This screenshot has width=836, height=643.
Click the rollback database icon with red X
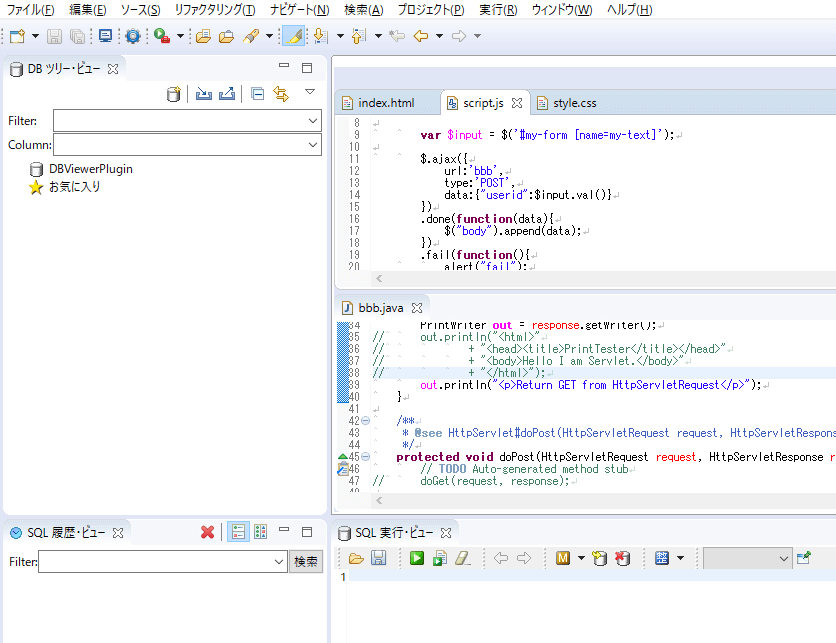point(622,558)
